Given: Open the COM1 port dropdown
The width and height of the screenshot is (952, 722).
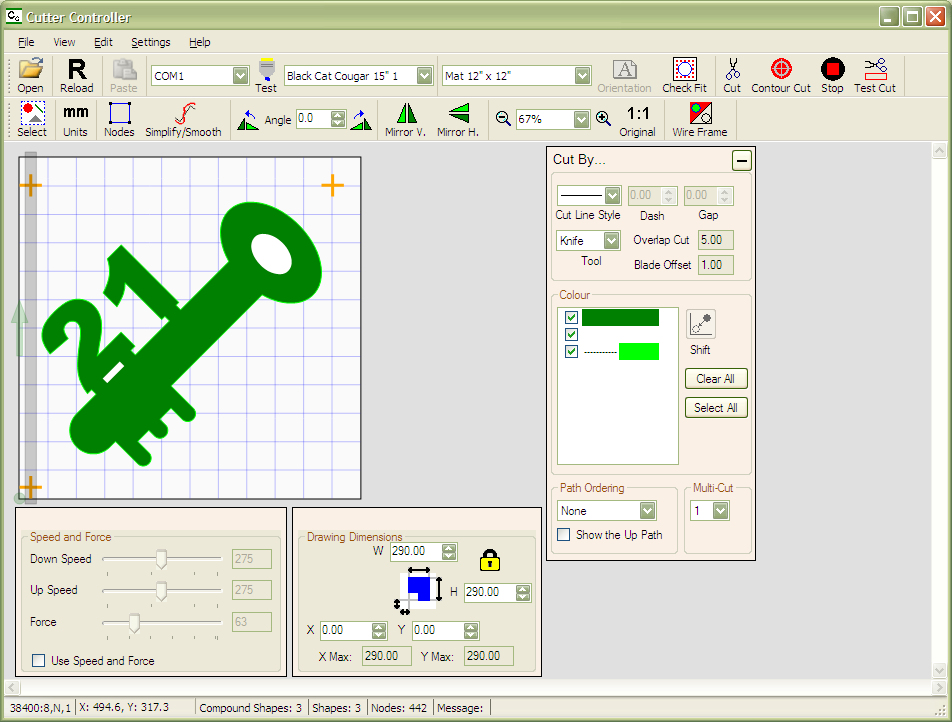Looking at the screenshot, I should (240, 76).
